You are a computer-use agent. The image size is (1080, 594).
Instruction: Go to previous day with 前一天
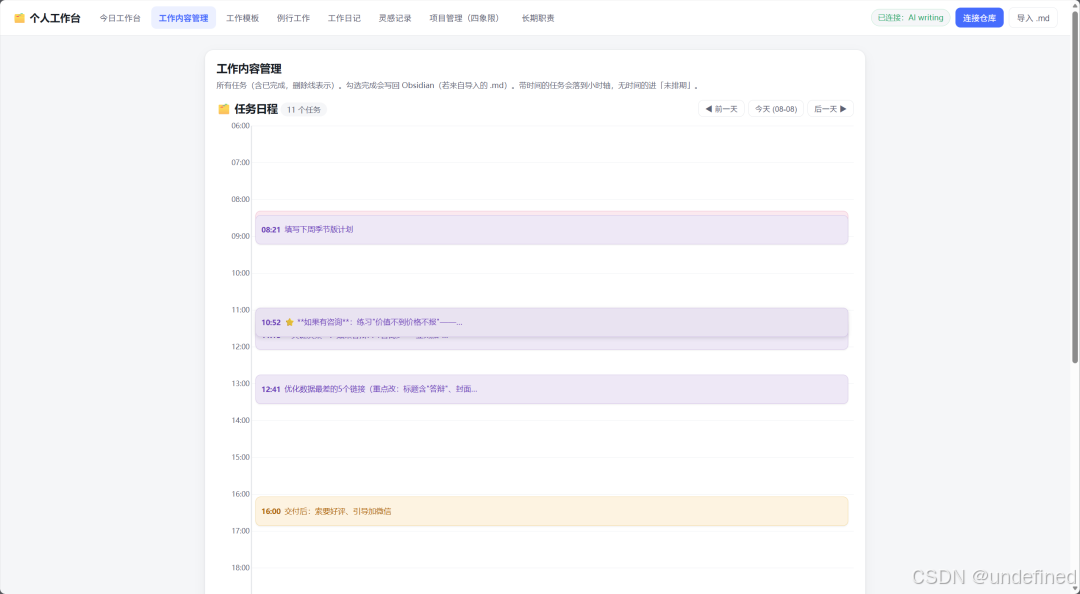pyautogui.click(x=721, y=109)
